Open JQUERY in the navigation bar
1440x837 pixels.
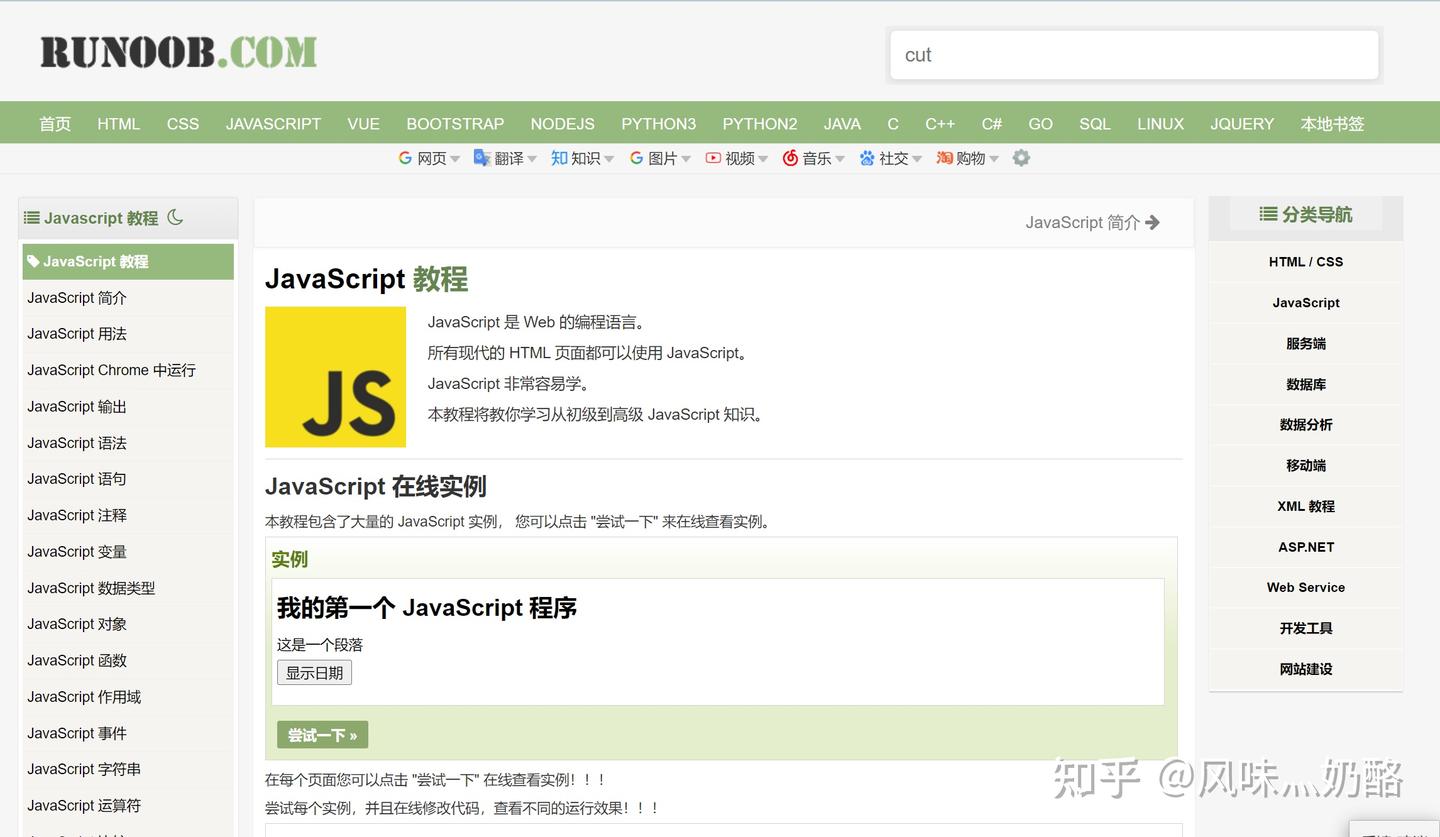1242,124
